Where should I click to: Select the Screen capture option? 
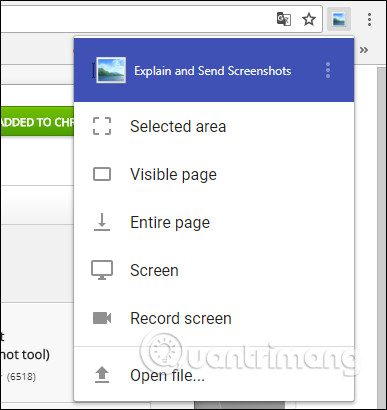click(214, 270)
